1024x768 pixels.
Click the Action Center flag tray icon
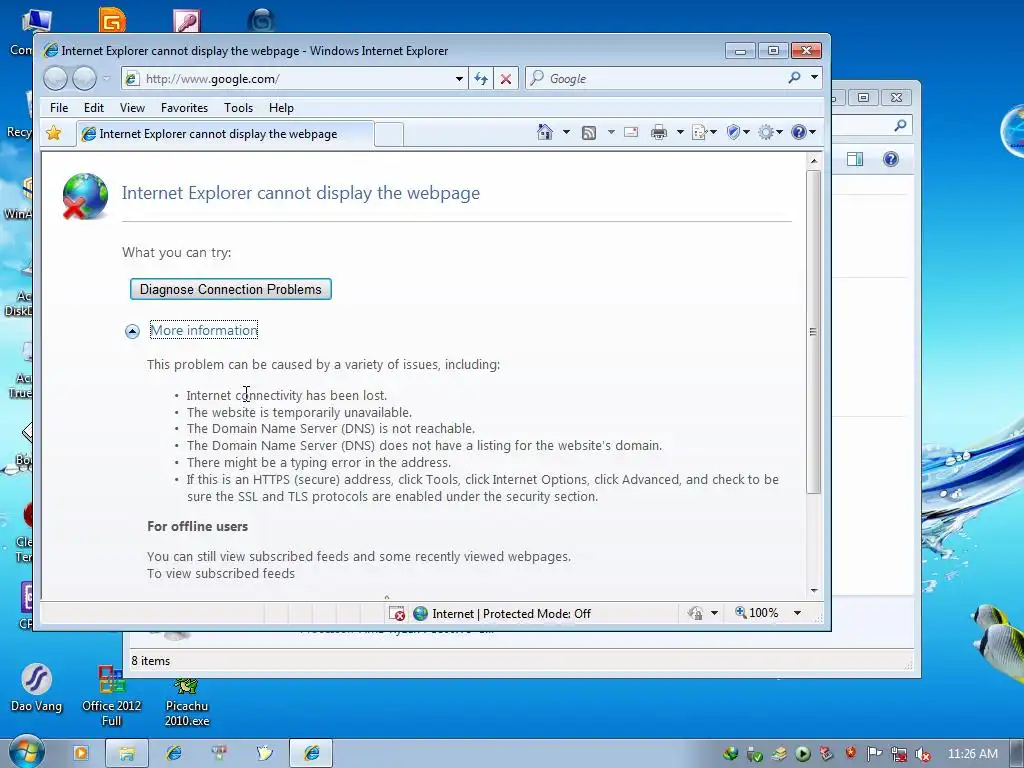[874, 754]
